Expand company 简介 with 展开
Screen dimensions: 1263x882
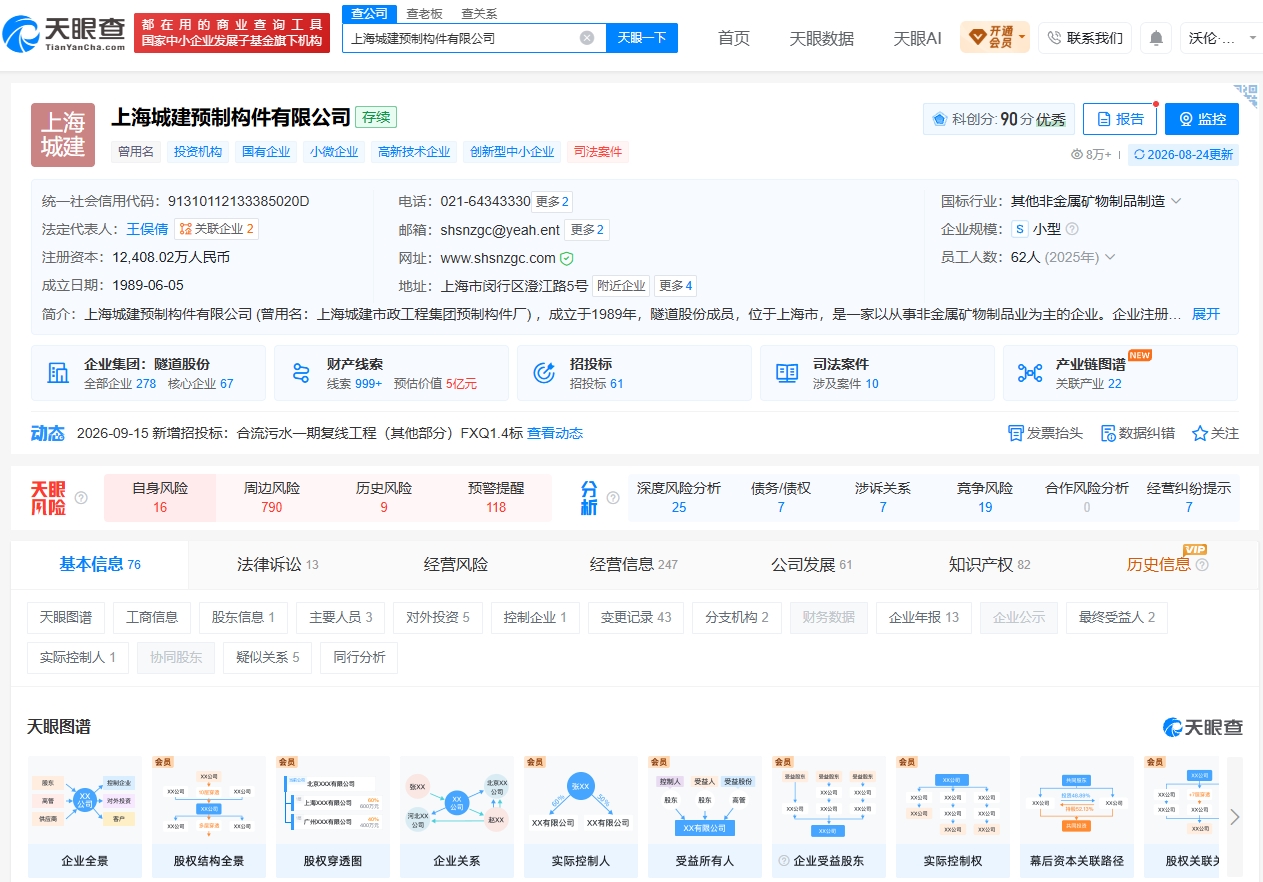(x=1206, y=314)
